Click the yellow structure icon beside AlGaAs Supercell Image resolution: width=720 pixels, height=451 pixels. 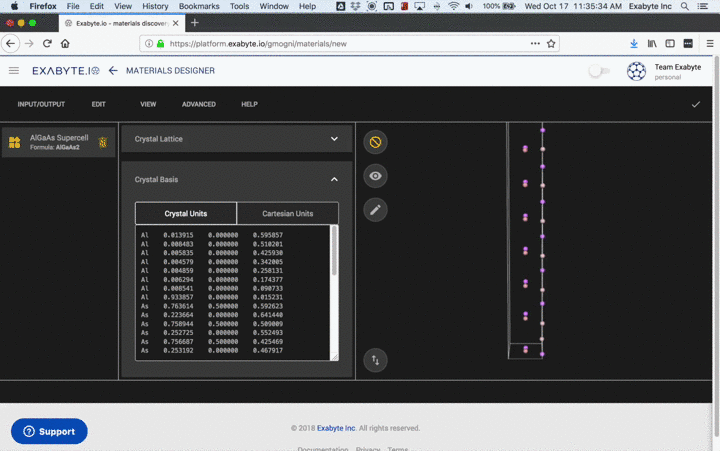click(x=103, y=142)
